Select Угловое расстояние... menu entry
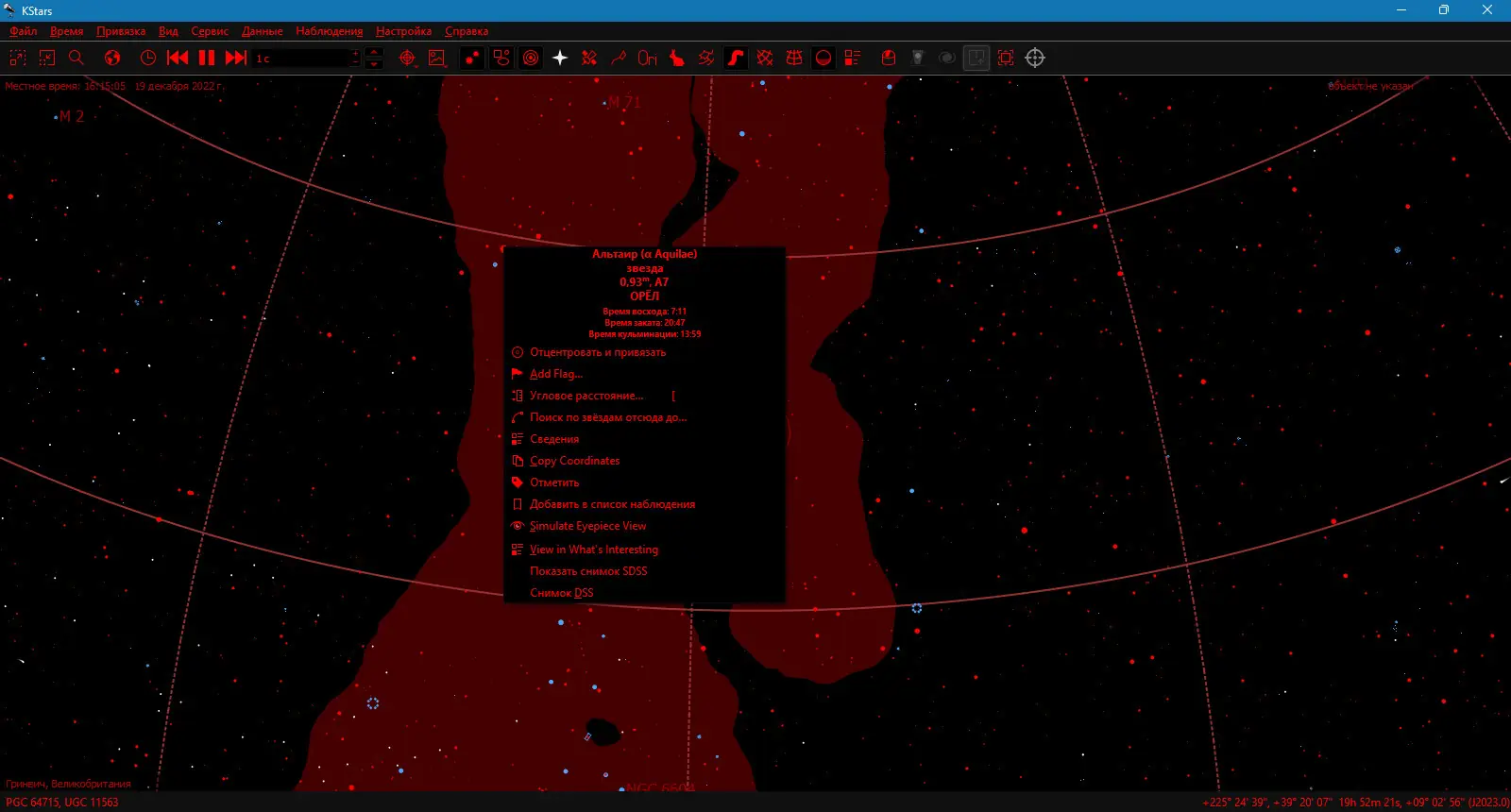 [x=644, y=396]
